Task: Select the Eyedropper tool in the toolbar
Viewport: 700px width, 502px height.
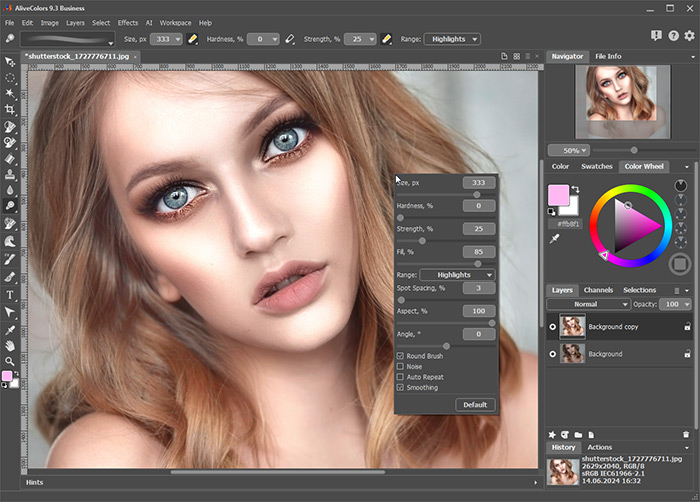Action: 9,330
